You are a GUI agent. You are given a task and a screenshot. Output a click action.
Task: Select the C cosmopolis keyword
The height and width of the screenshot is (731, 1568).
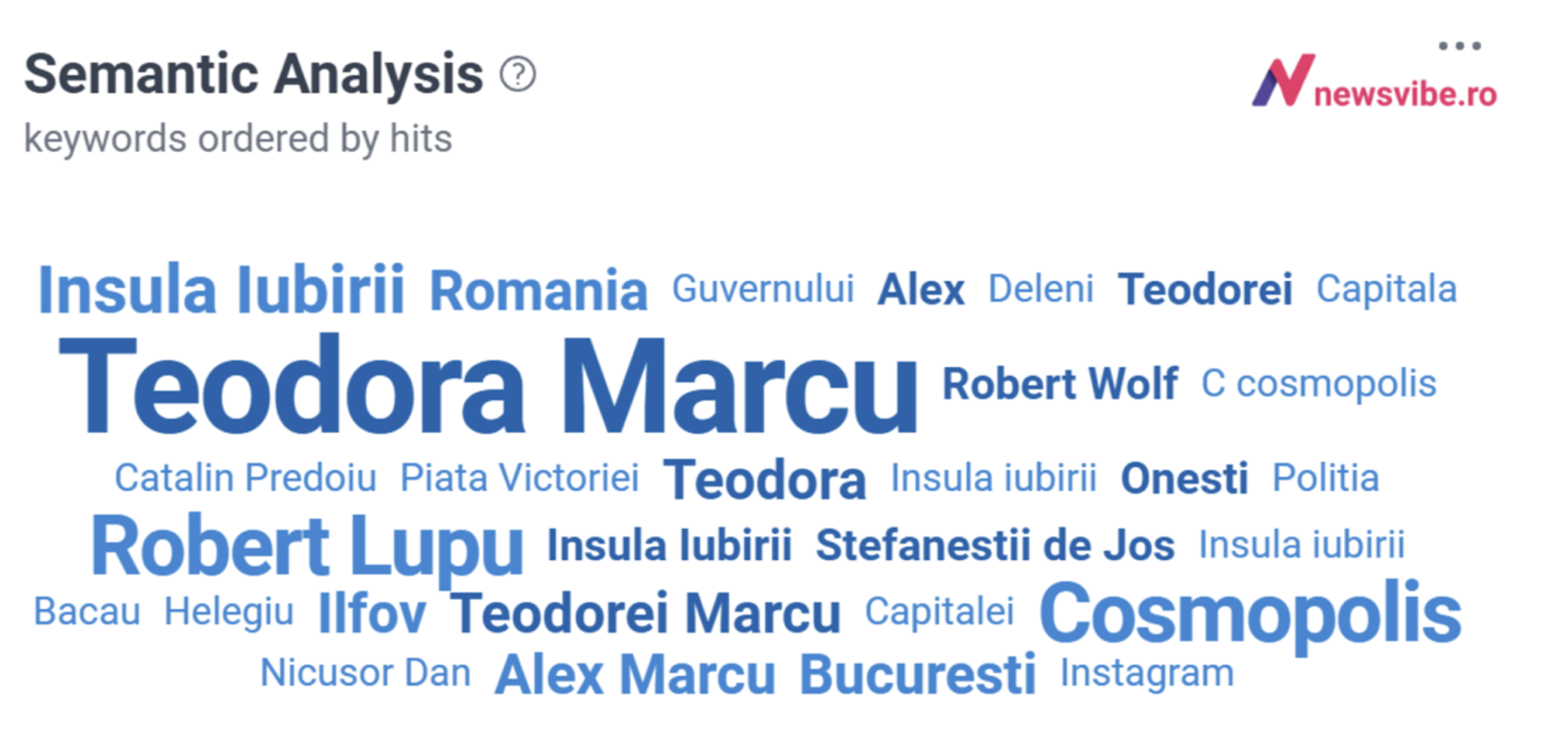click(x=1319, y=383)
